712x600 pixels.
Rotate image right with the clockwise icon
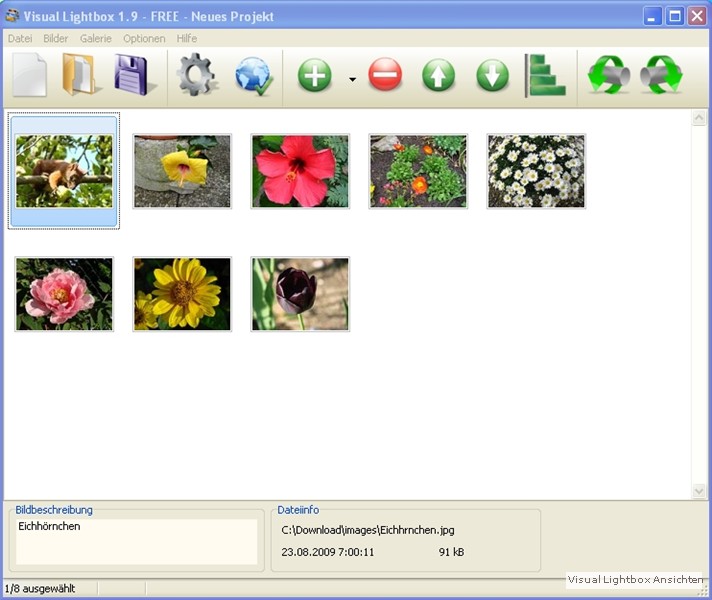pos(661,76)
